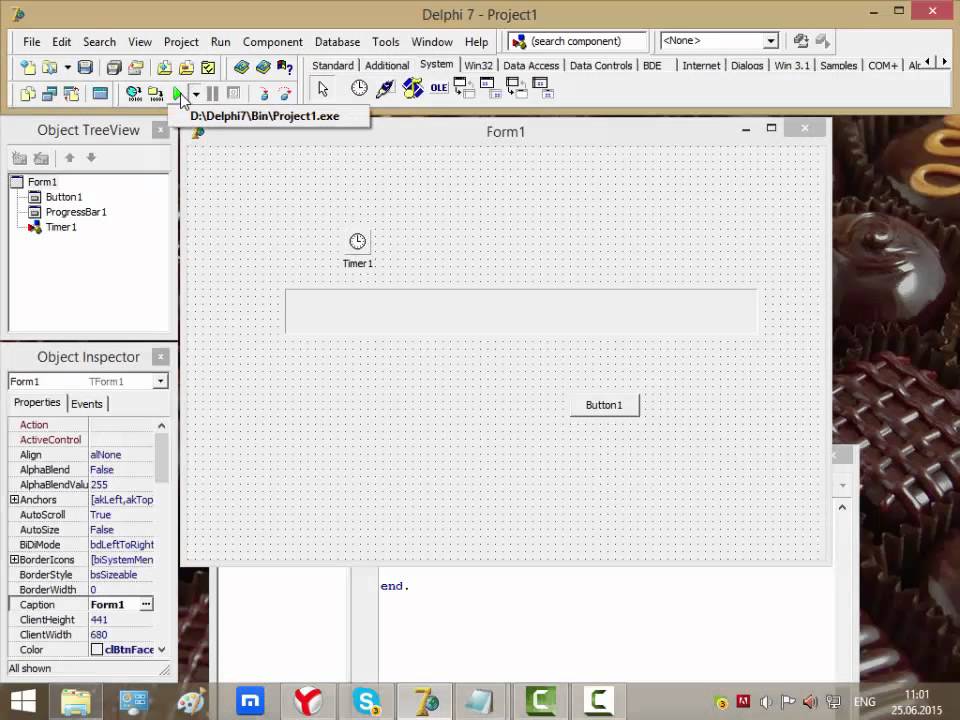The height and width of the screenshot is (720, 960).
Task: Open the Project menu
Action: point(181,42)
